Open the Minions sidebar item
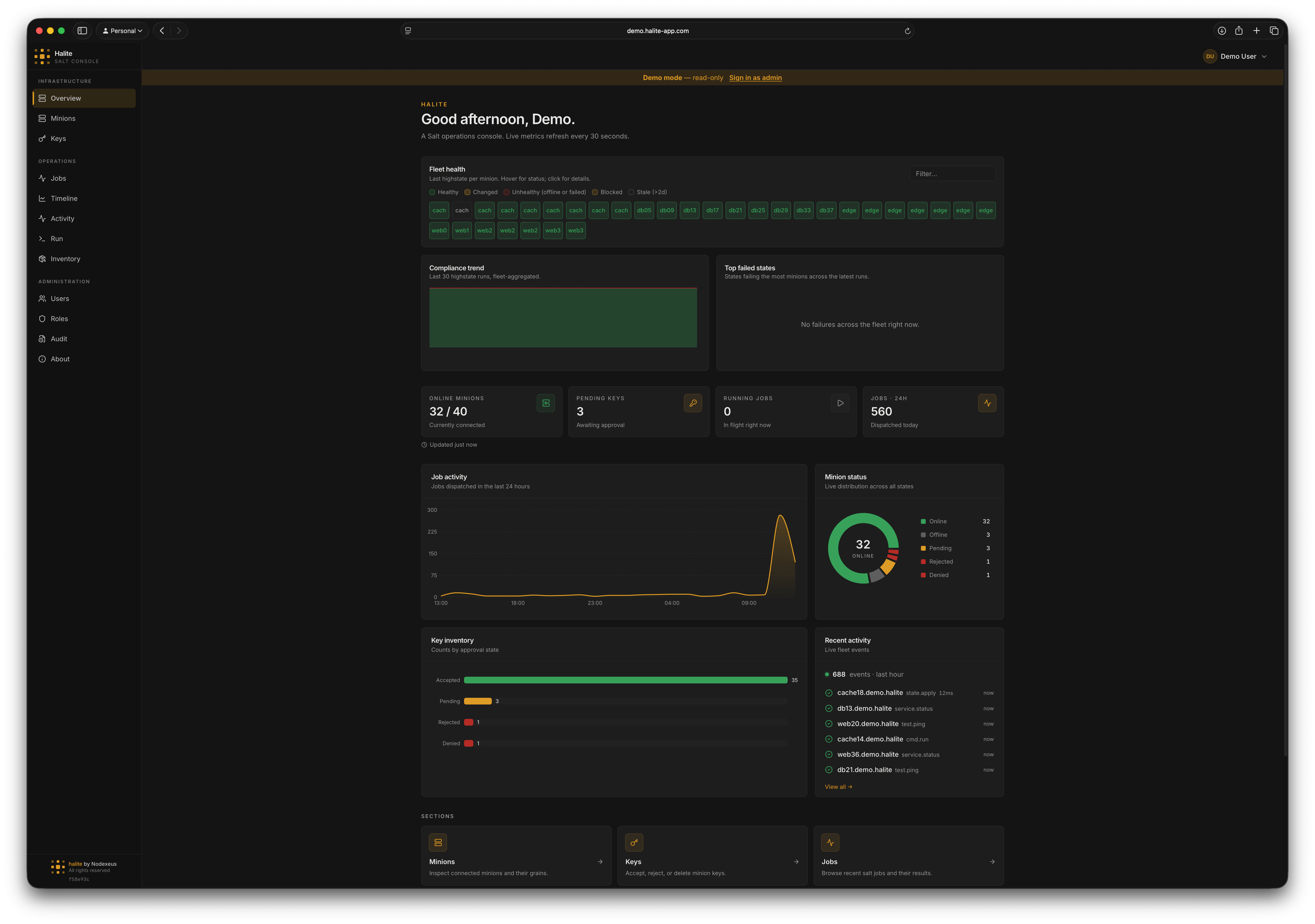The width and height of the screenshot is (1315, 924). [x=84, y=119]
